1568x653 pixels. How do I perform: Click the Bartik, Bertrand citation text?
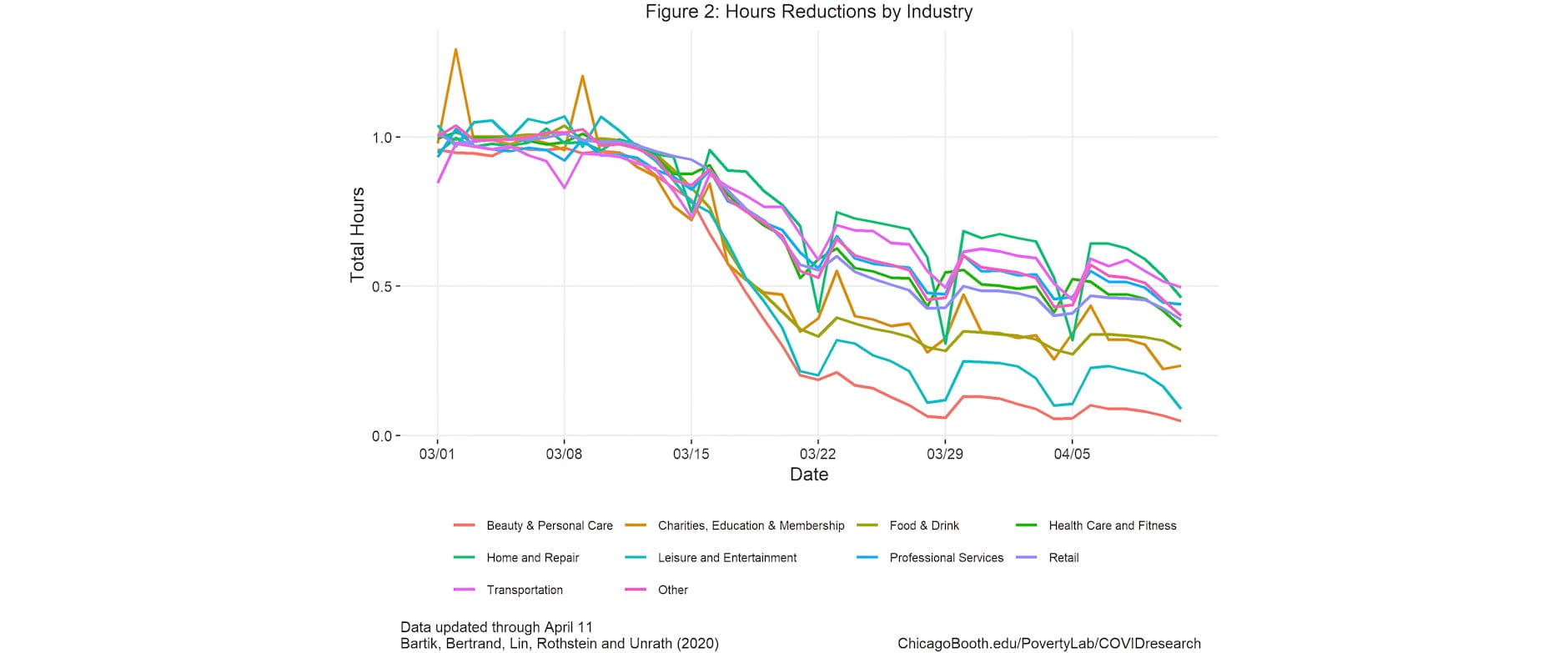tap(559, 643)
